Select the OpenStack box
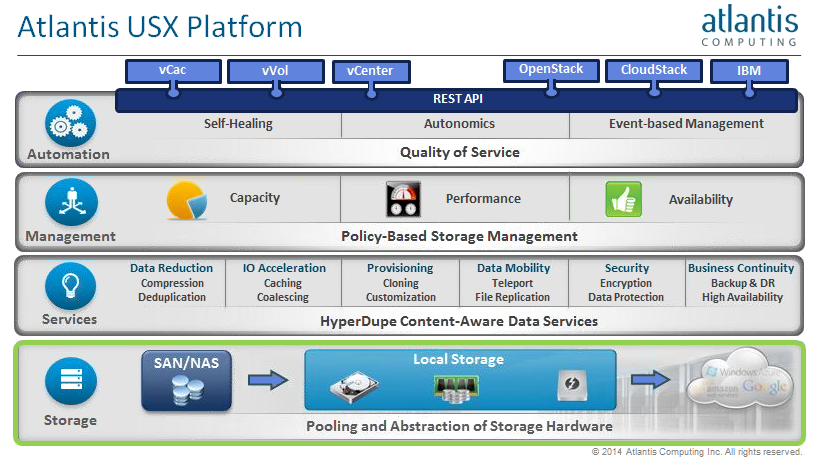The image size is (817, 461). pyautogui.click(x=551, y=70)
